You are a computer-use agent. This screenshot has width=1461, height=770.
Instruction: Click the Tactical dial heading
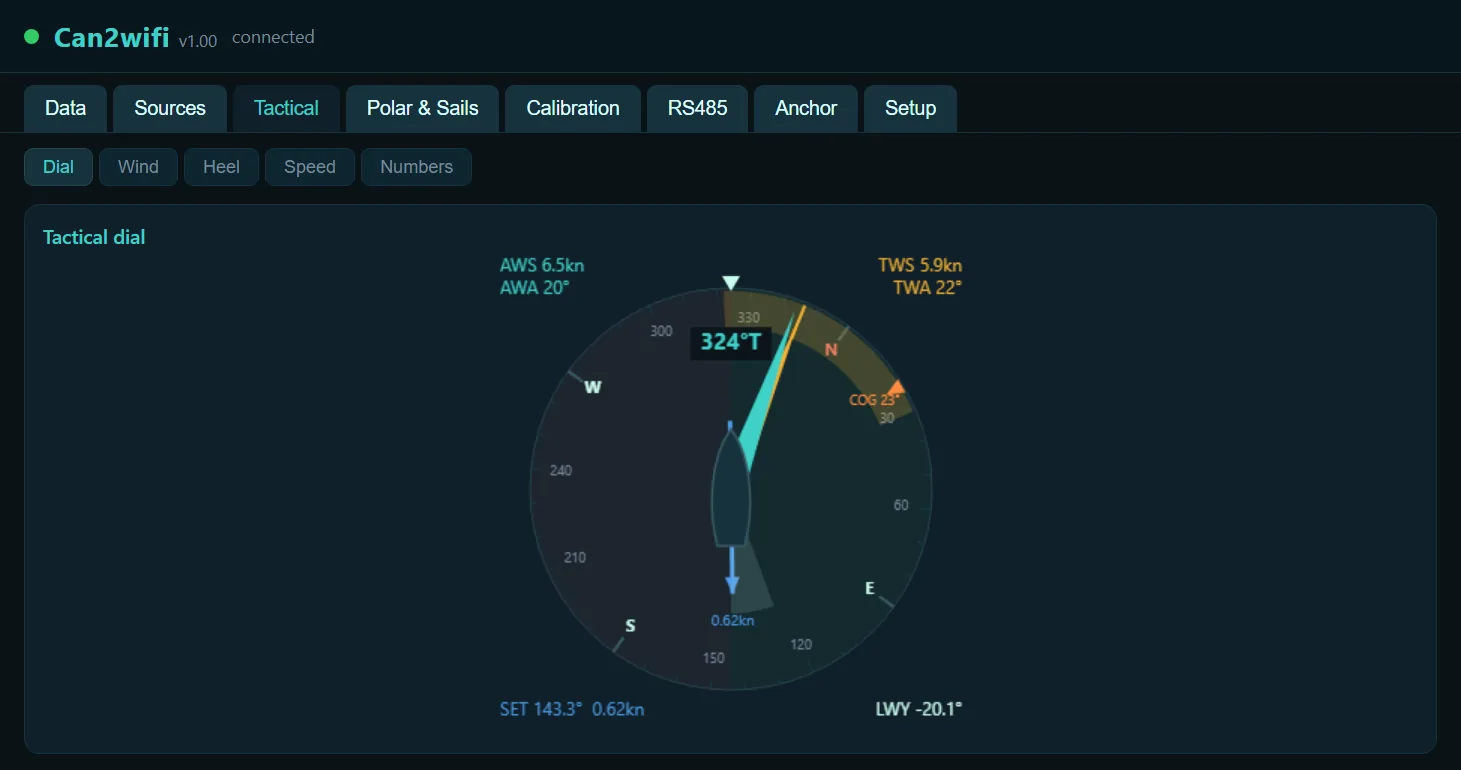(94, 237)
